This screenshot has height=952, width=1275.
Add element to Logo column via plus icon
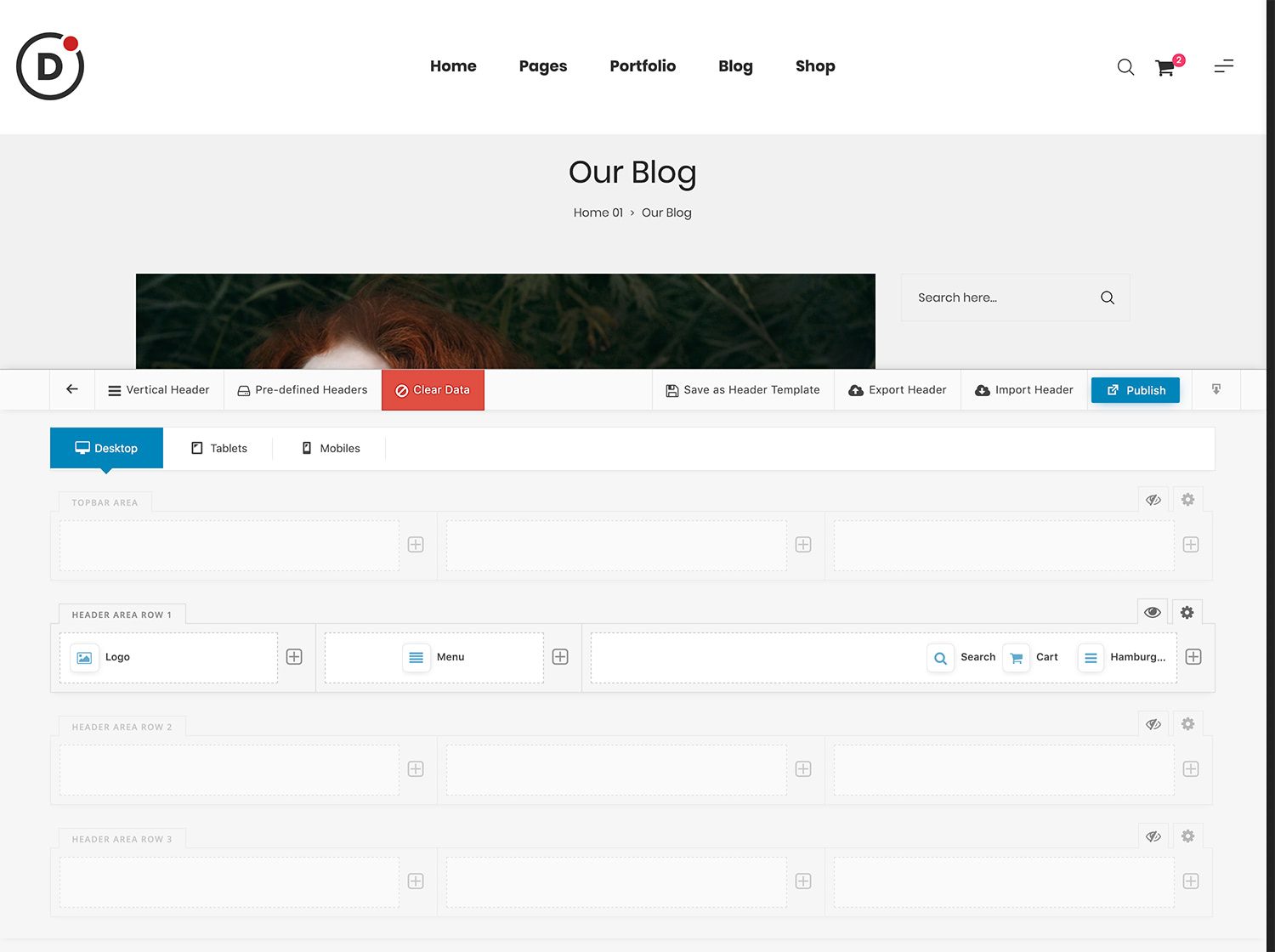tap(294, 657)
